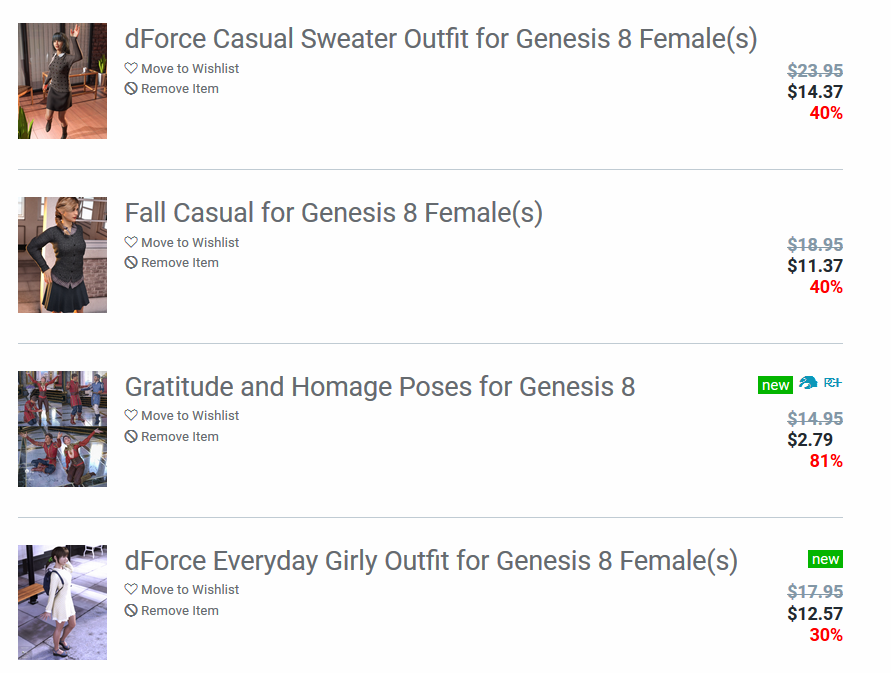Open Fall Casual for Genesis 8 Female(s) title
The width and height of the screenshot is (891, 673).
coord(333,213)
